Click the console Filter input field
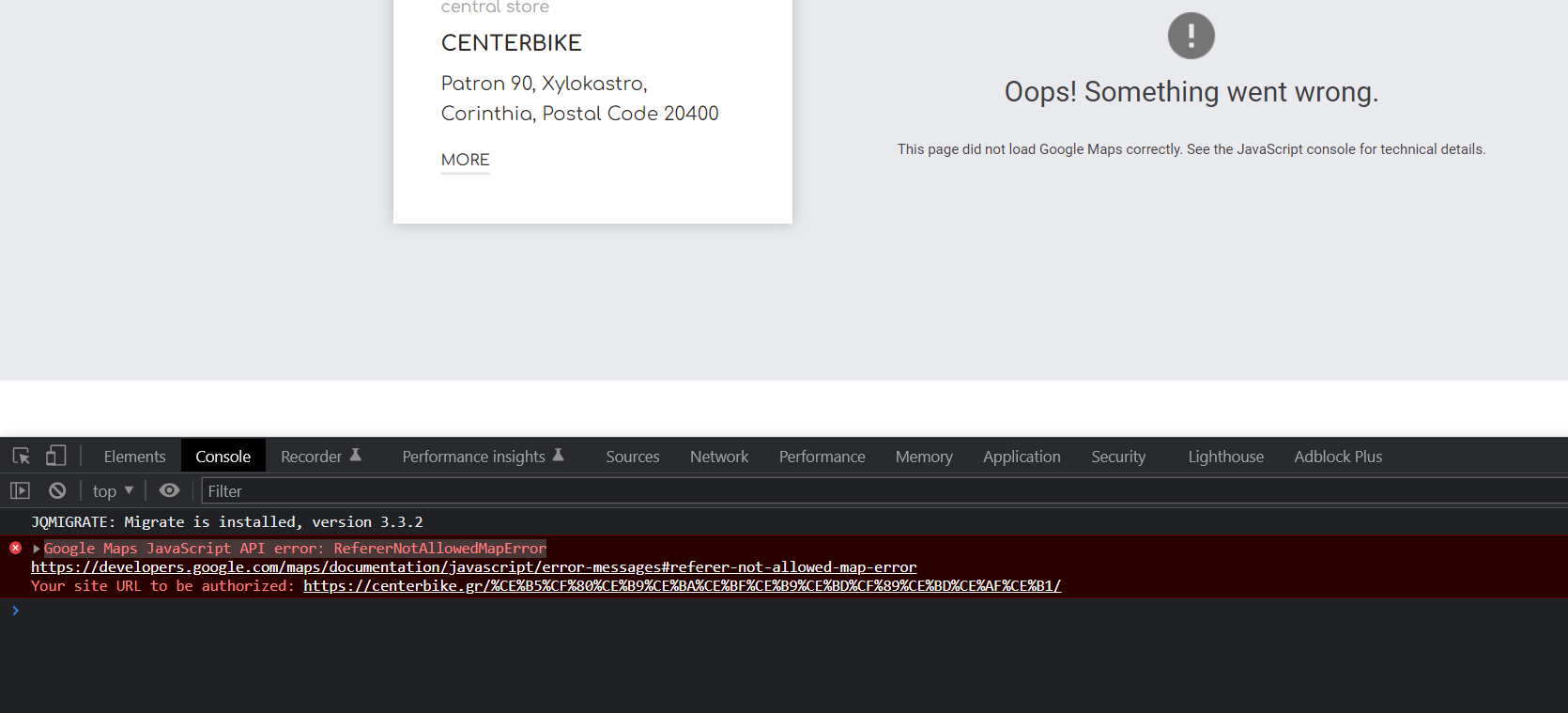The image size is (1568, 713). tap(884, 491)
